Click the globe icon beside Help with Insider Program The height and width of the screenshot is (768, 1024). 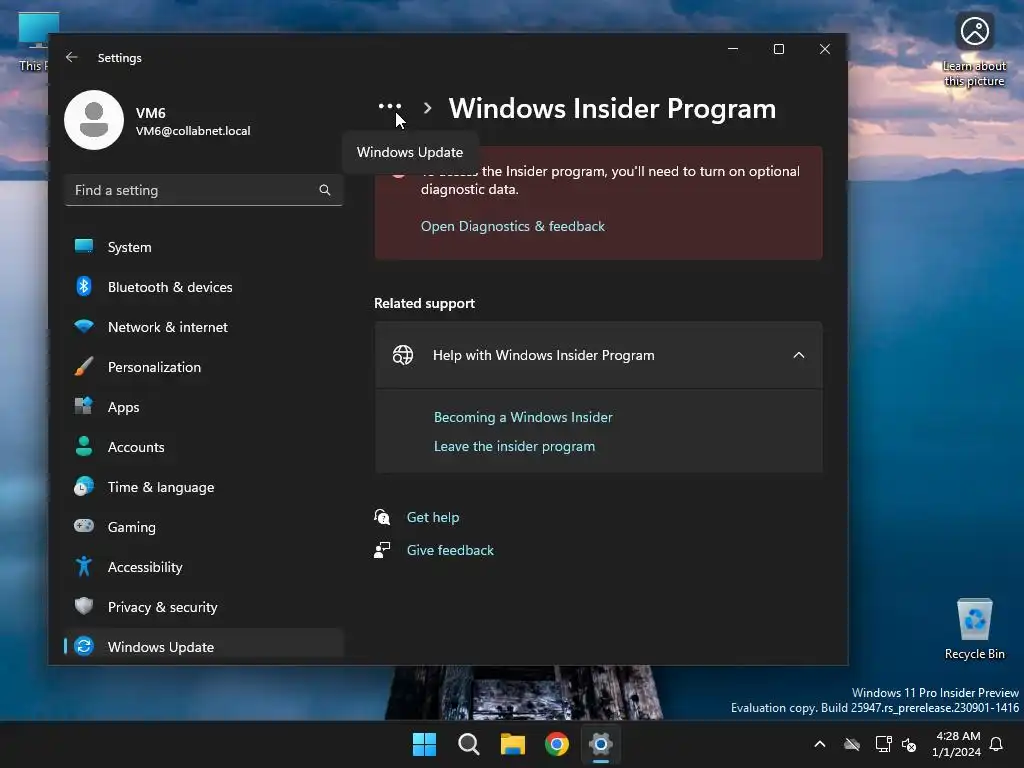[x=403, y=355]
